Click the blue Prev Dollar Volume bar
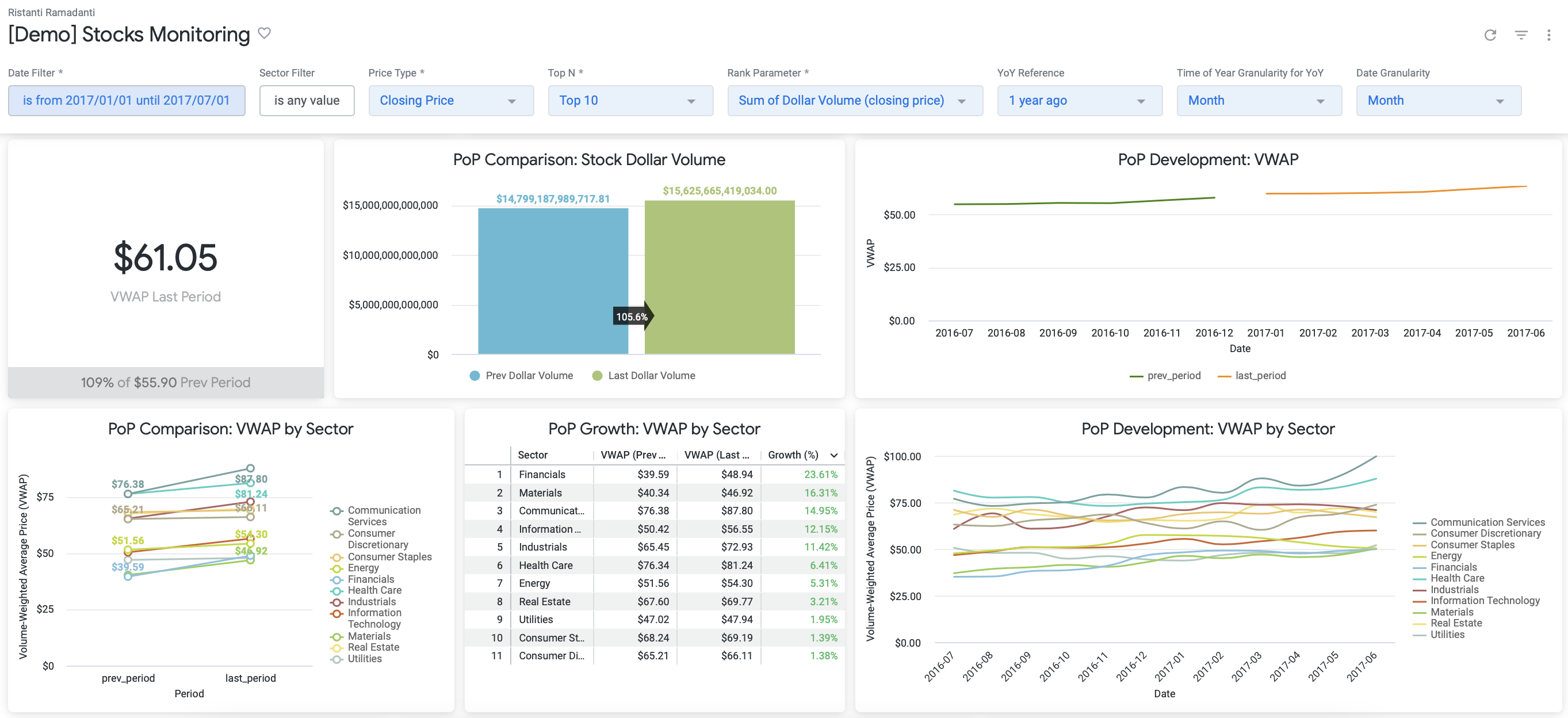The width and height of the screenshot is (1568, 718). coord(553,281)
